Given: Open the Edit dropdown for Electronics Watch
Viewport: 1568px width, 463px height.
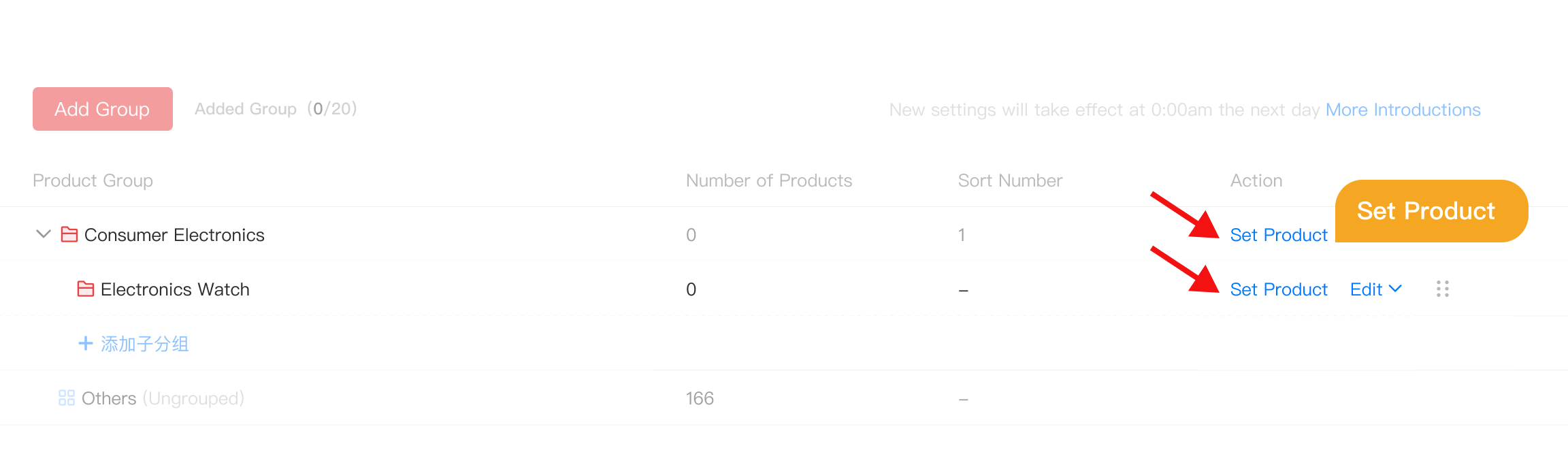Looking at the screenshot, I should 1375,289.
